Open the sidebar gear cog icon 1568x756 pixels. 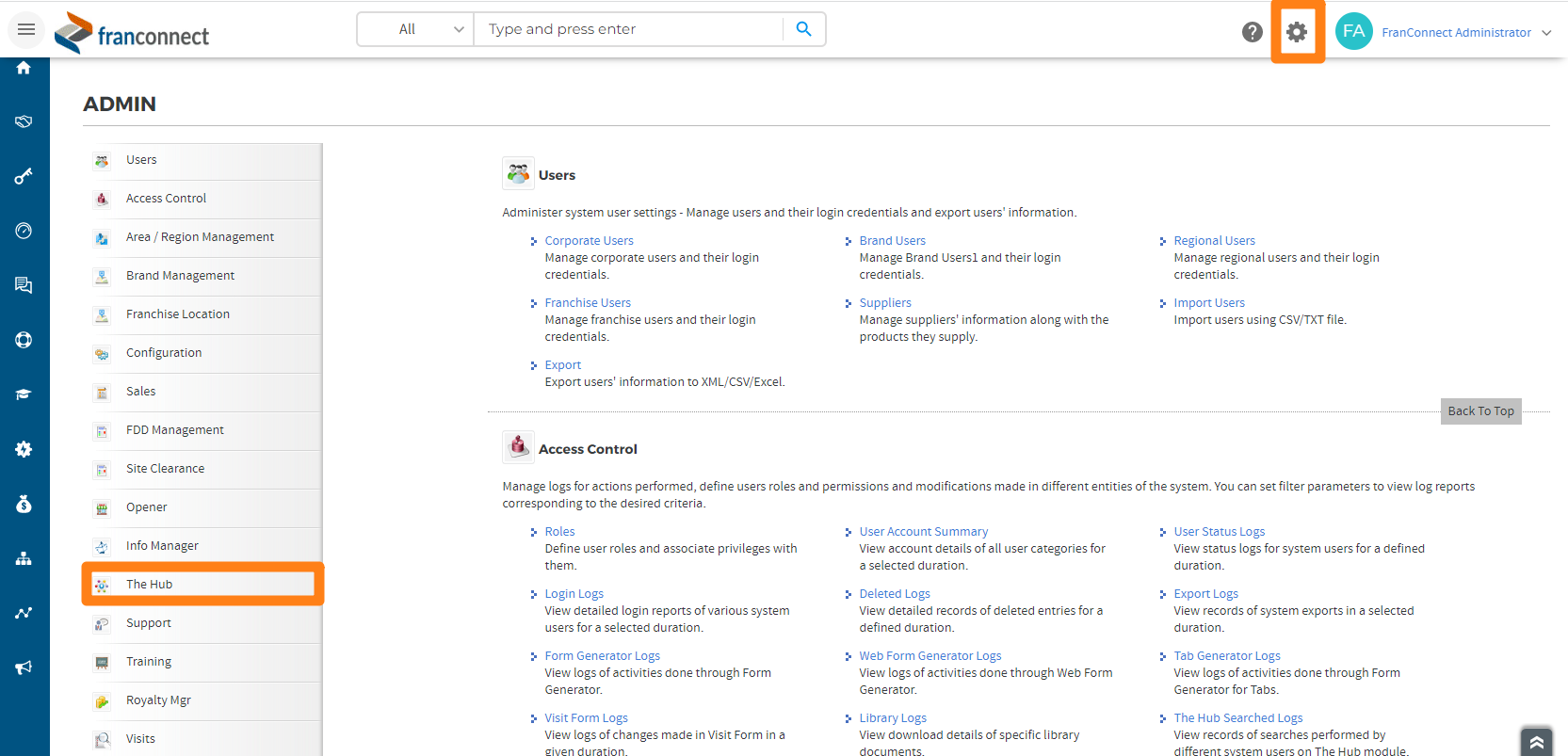click(24, 449)
